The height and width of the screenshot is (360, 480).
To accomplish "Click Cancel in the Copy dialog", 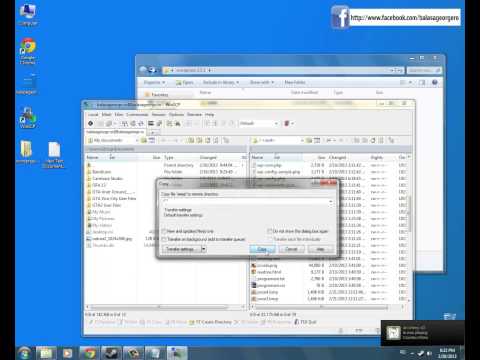I will point(291,249).
